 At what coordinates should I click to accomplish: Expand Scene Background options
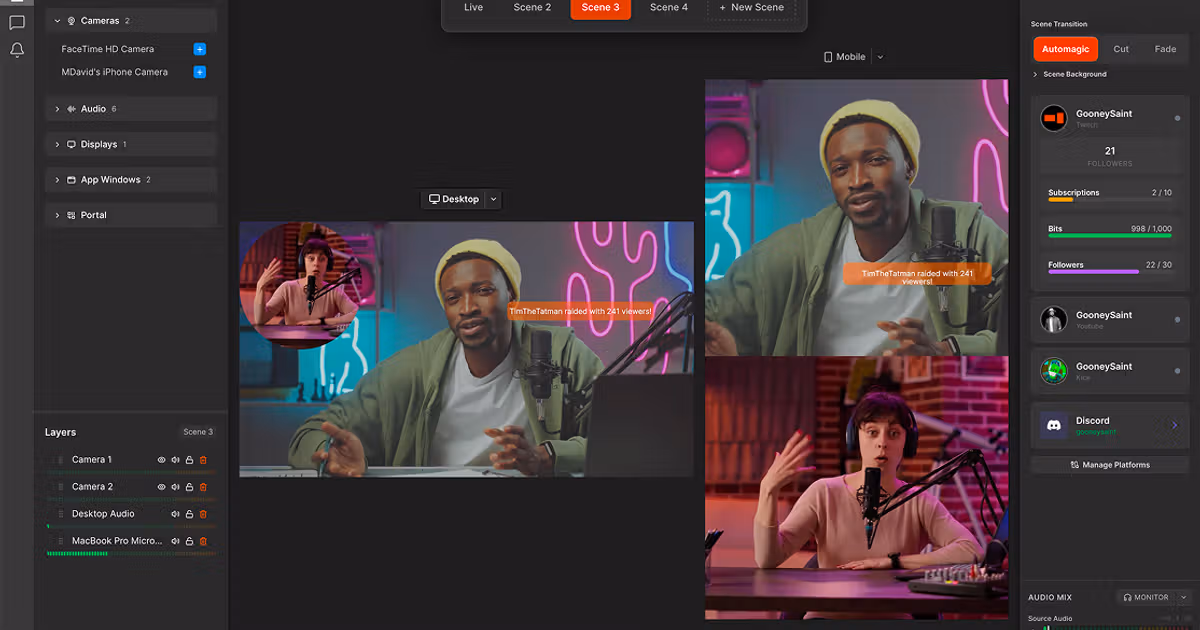tap(1036, 74)
